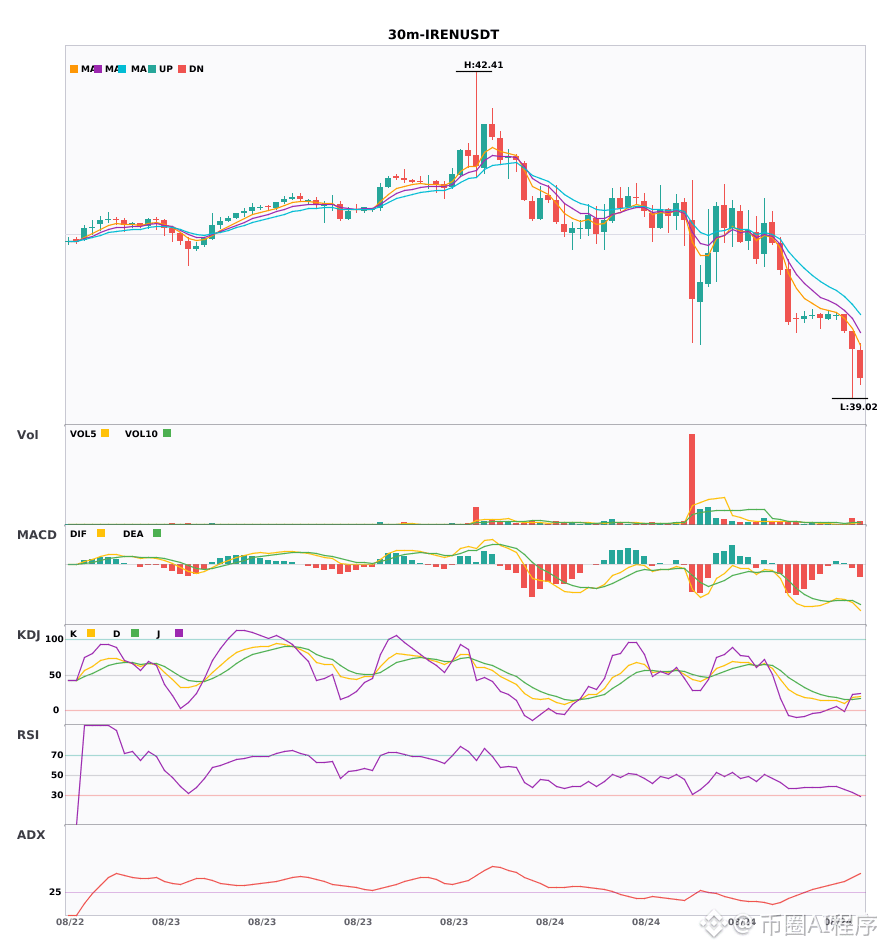This screenshot has width=885, height=950.
Task: Click the tallest red volume spike bar
Action: click(x=692, y=479)
